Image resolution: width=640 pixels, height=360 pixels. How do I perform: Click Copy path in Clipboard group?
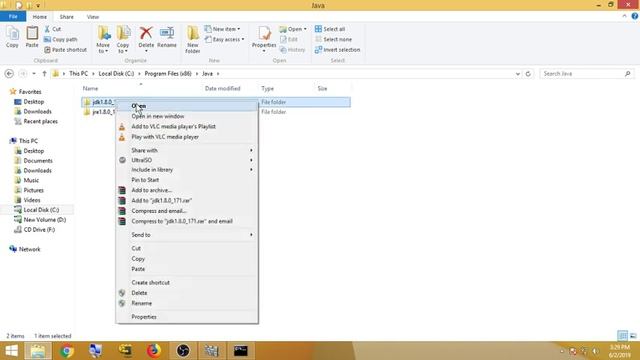pos(60,39)
